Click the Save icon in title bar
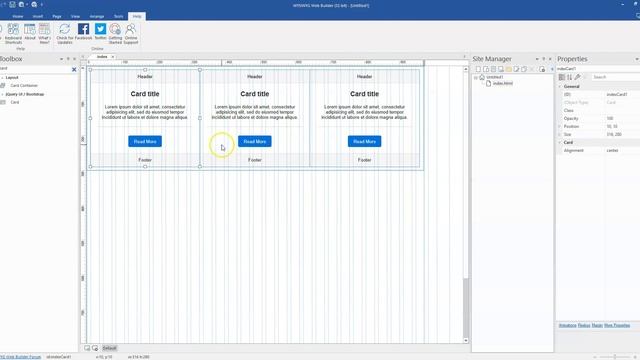Screen dimensions: 640x360 coord(12,4)
